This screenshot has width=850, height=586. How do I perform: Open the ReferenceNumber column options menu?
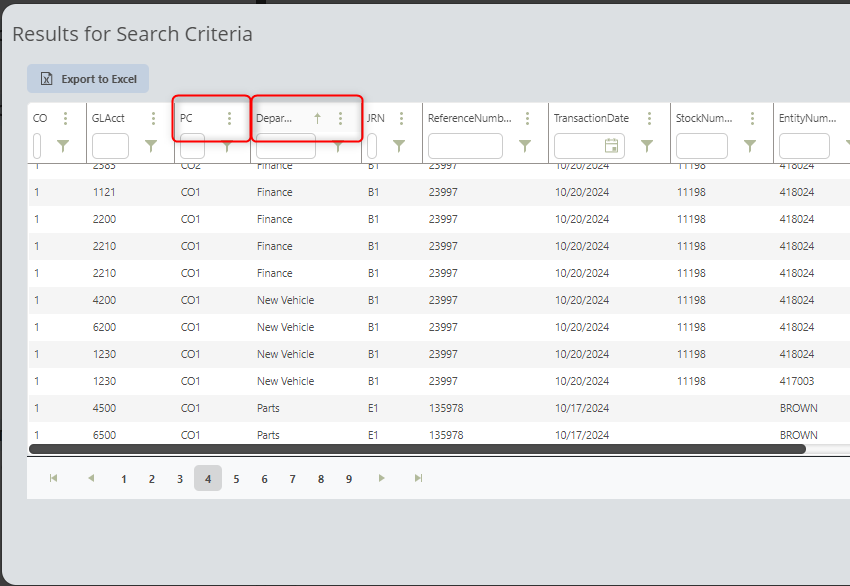point(527,118)
